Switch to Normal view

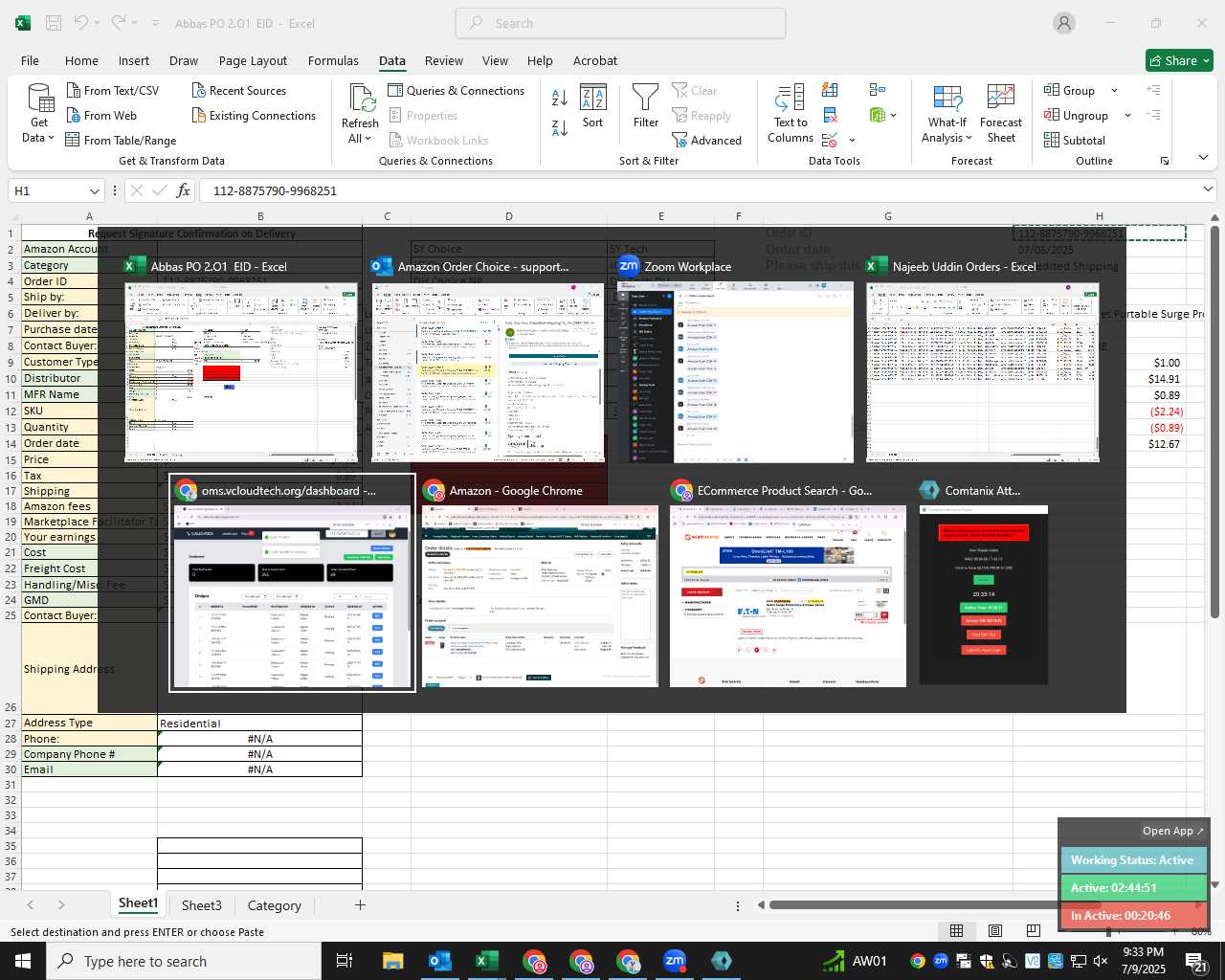coord(956,931)
